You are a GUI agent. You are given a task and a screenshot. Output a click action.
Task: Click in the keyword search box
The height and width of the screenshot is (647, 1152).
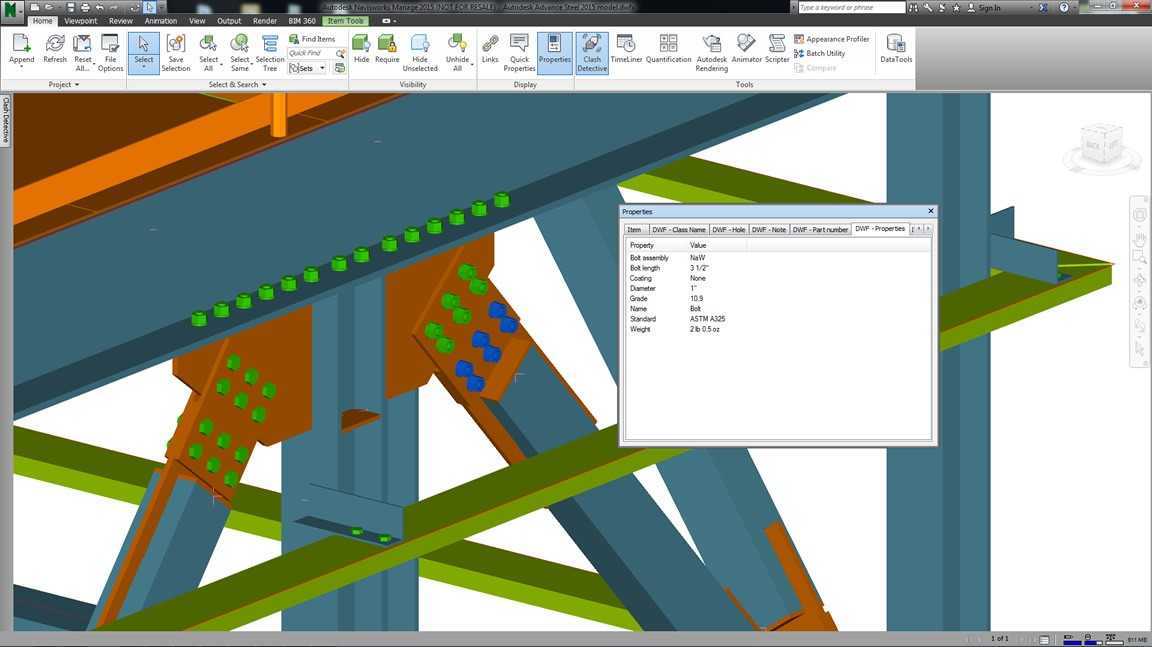pyautogui.click(x=851, y=7)
